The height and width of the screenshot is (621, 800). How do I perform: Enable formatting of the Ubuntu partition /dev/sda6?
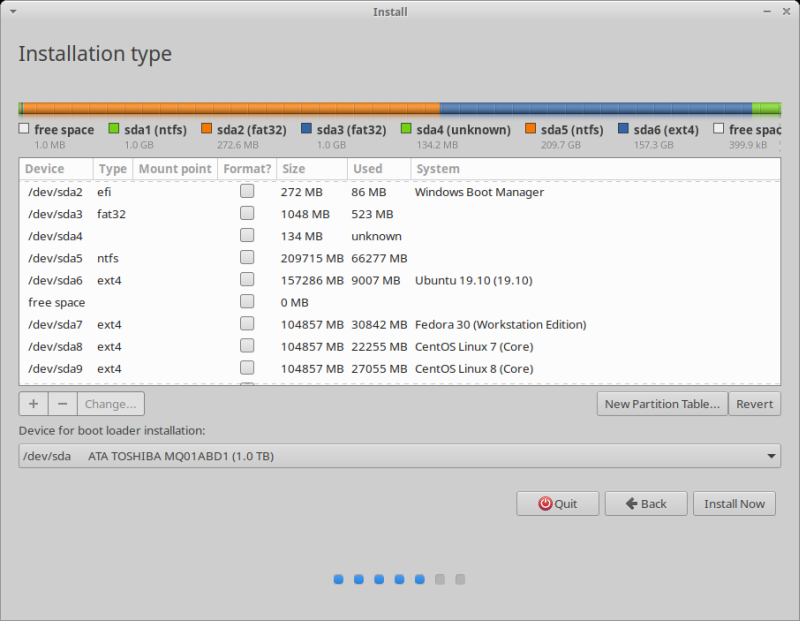pos(247,279)
